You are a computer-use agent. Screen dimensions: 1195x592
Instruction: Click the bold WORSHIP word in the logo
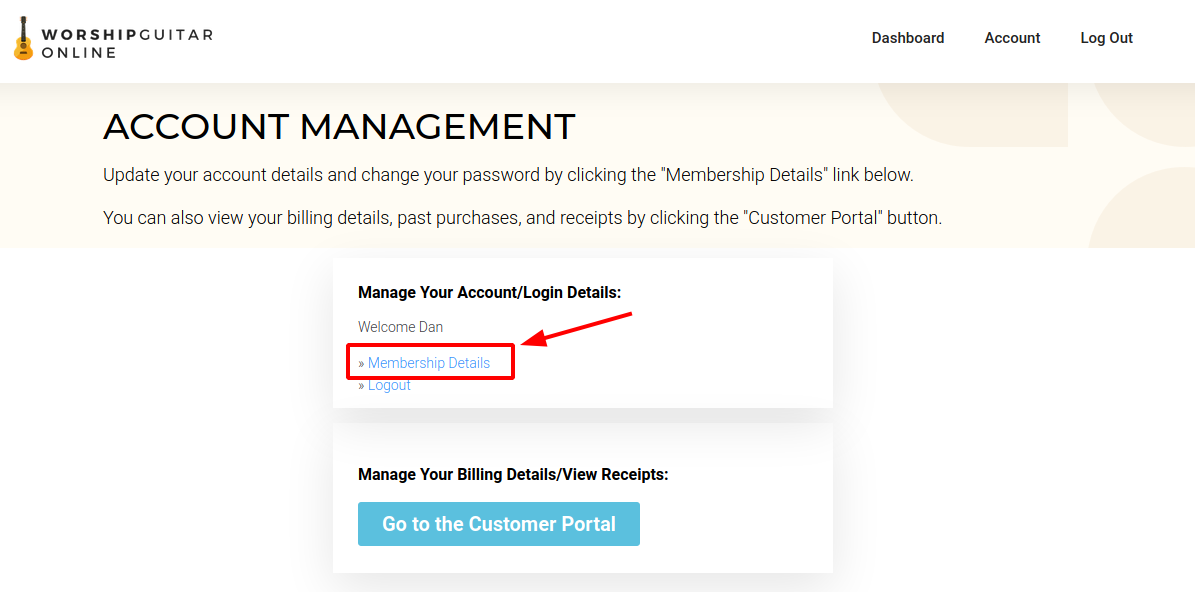point(89,35)
